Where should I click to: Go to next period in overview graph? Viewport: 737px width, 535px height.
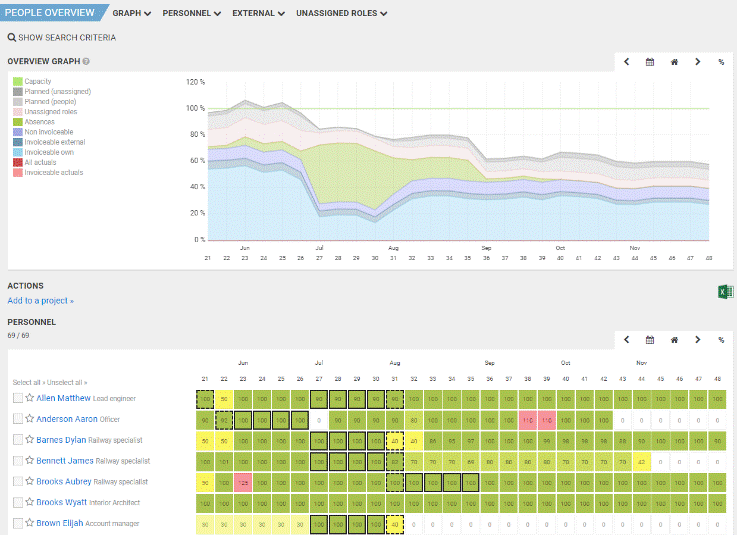(698, 62)
